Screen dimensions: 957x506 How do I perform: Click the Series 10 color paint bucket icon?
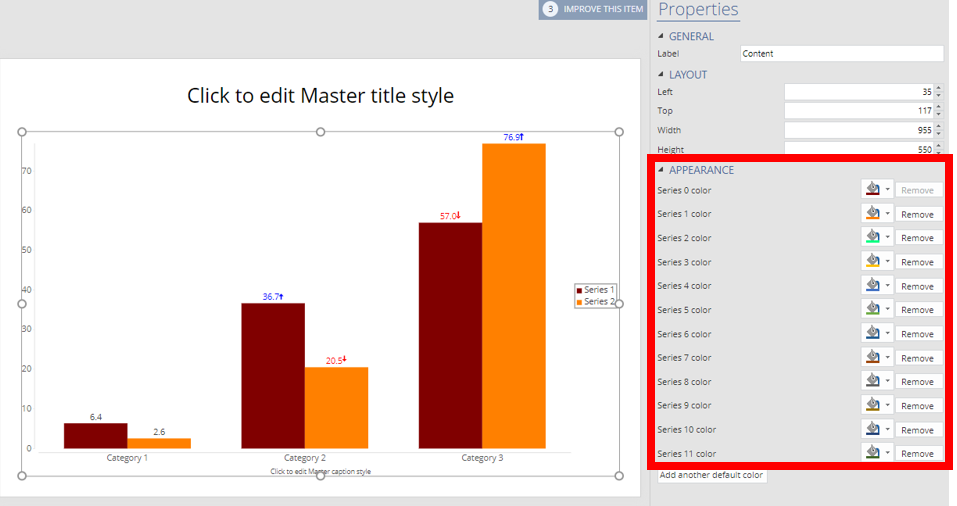(872, 430)
